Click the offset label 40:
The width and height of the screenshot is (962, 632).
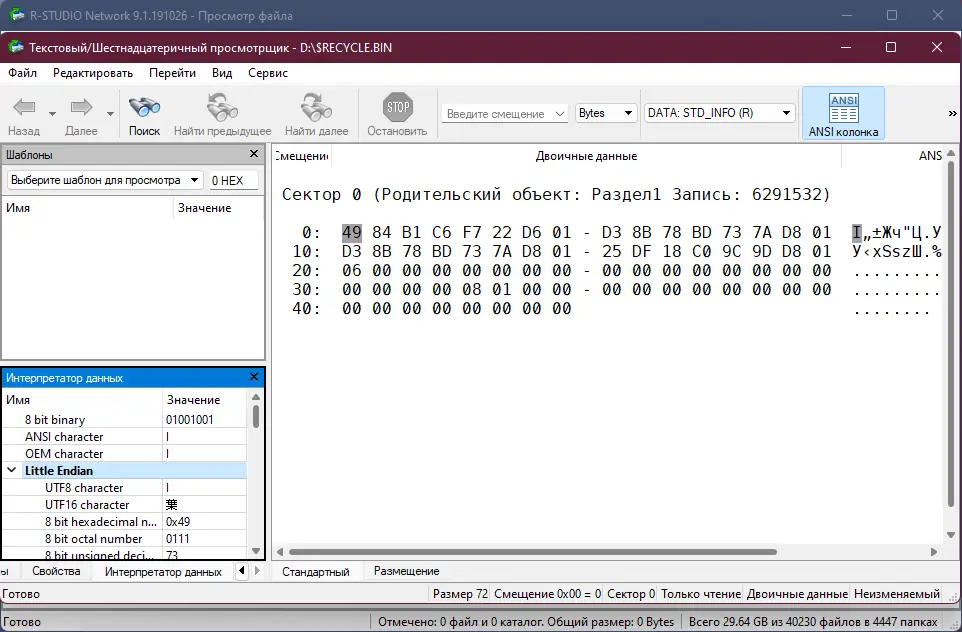[x=306, y=309]
